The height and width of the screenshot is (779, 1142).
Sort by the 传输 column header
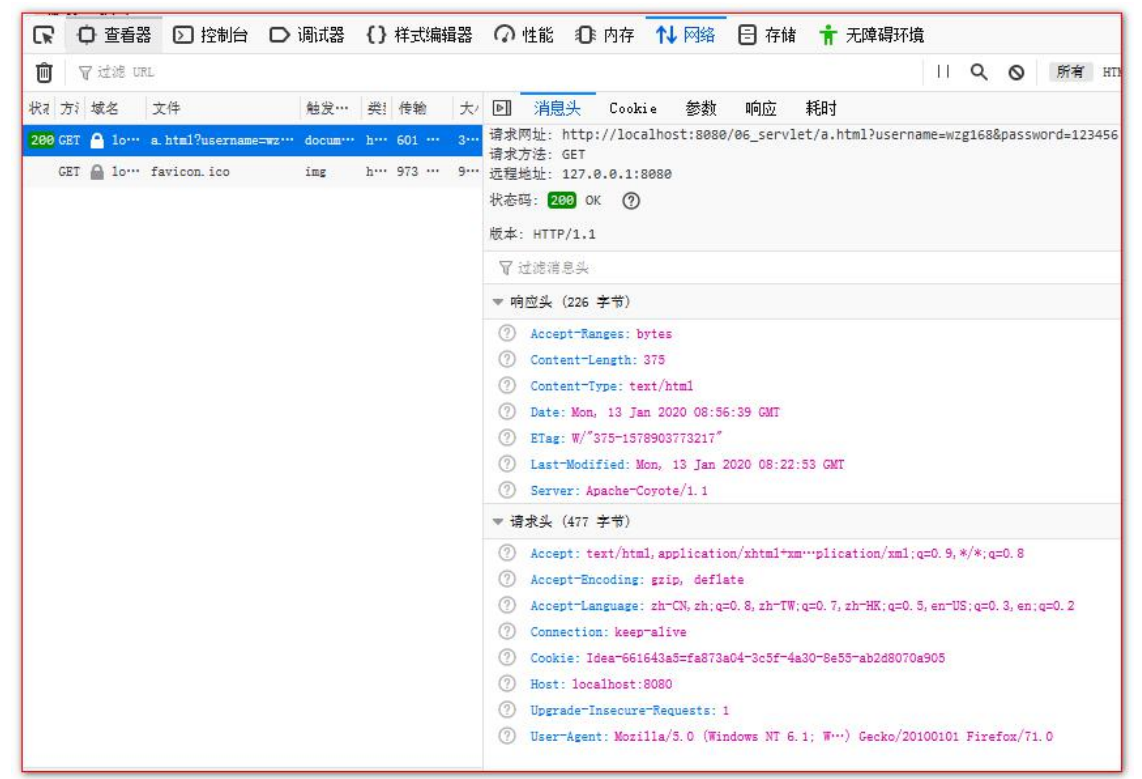(x=422, y=108)
